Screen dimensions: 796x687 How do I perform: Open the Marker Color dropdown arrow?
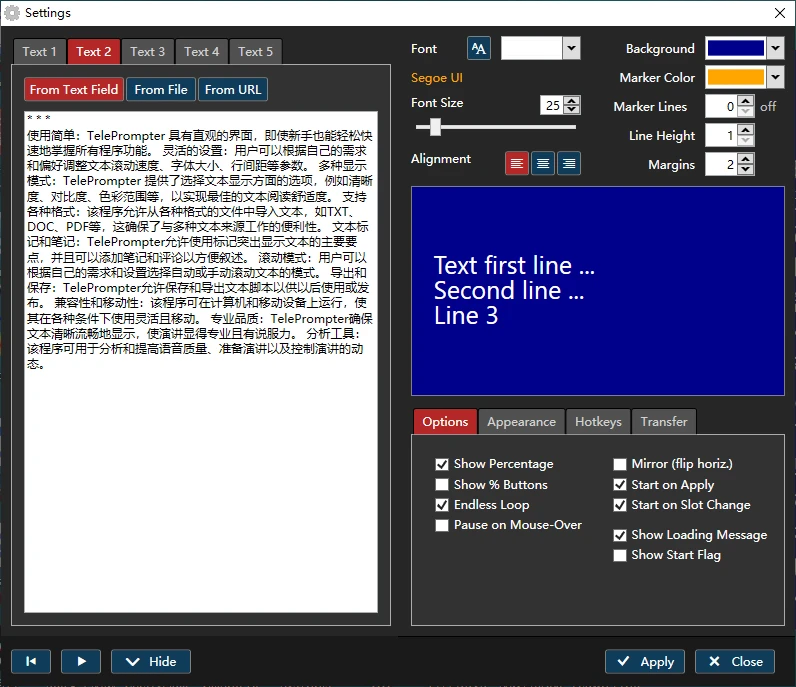pyautogui.click(x=775, y=77)
